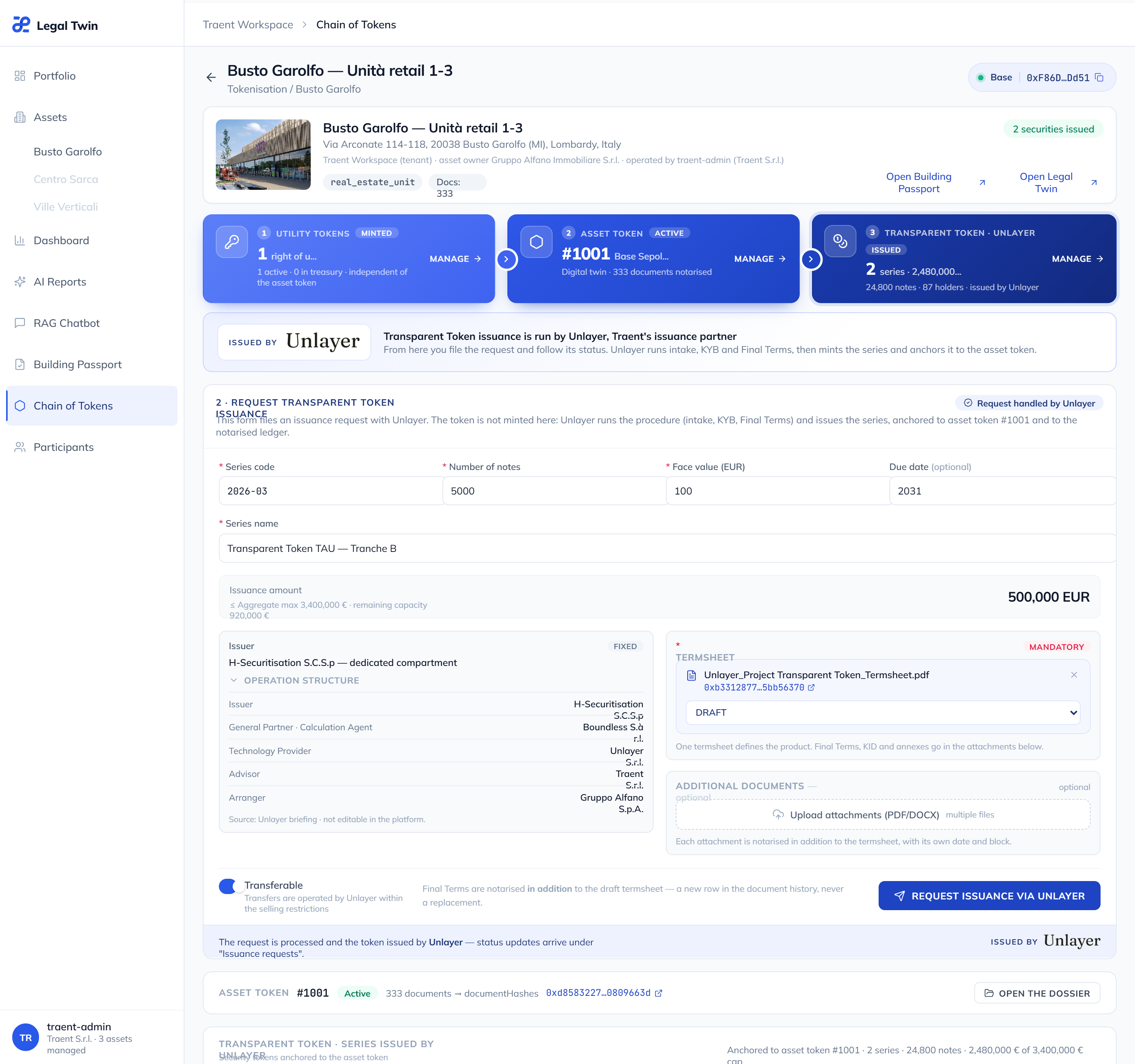Open external link icon next to 0xd8583227…0809663d
Viewport: 1135px width, 1064px height.
(x=658, y=993)
